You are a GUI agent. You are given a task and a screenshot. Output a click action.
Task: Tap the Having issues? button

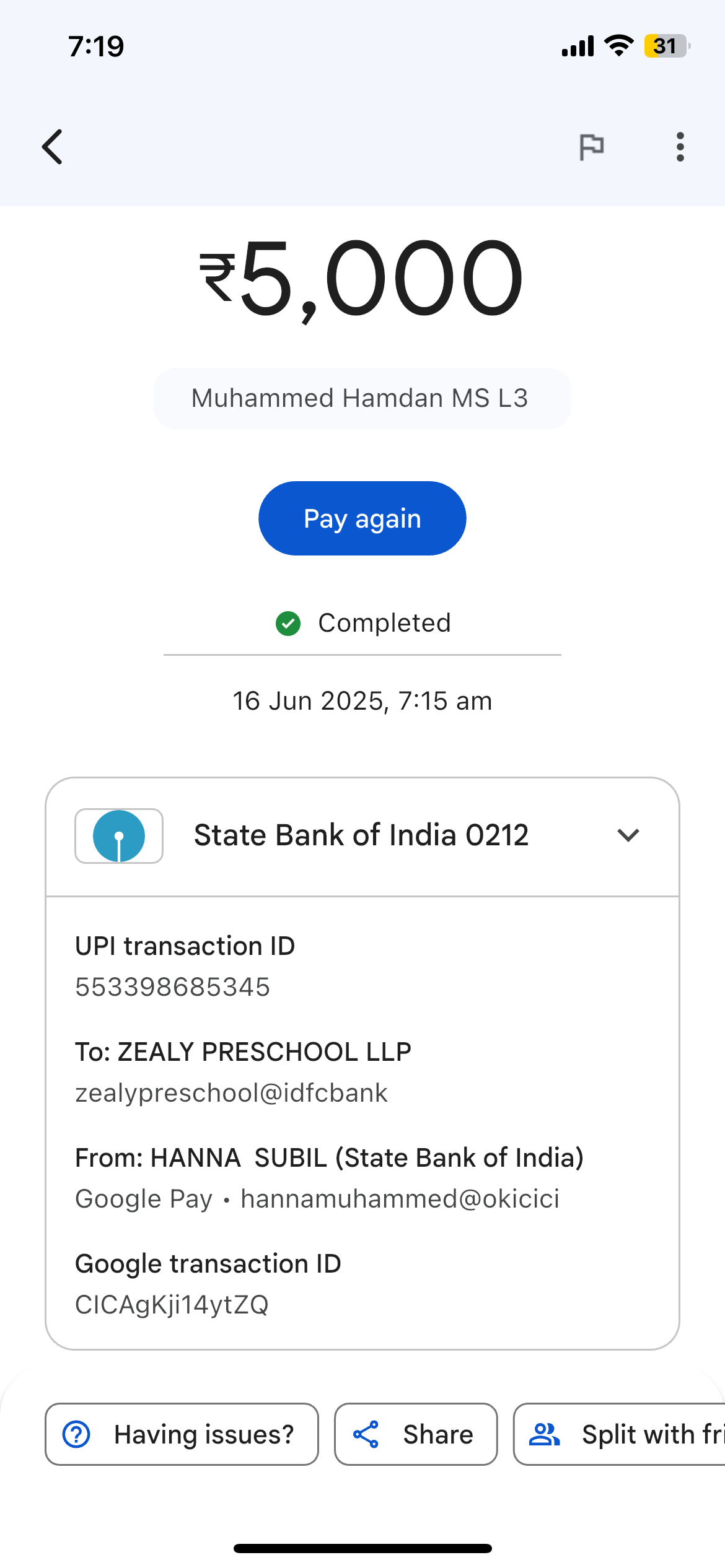pos(182,1434)
